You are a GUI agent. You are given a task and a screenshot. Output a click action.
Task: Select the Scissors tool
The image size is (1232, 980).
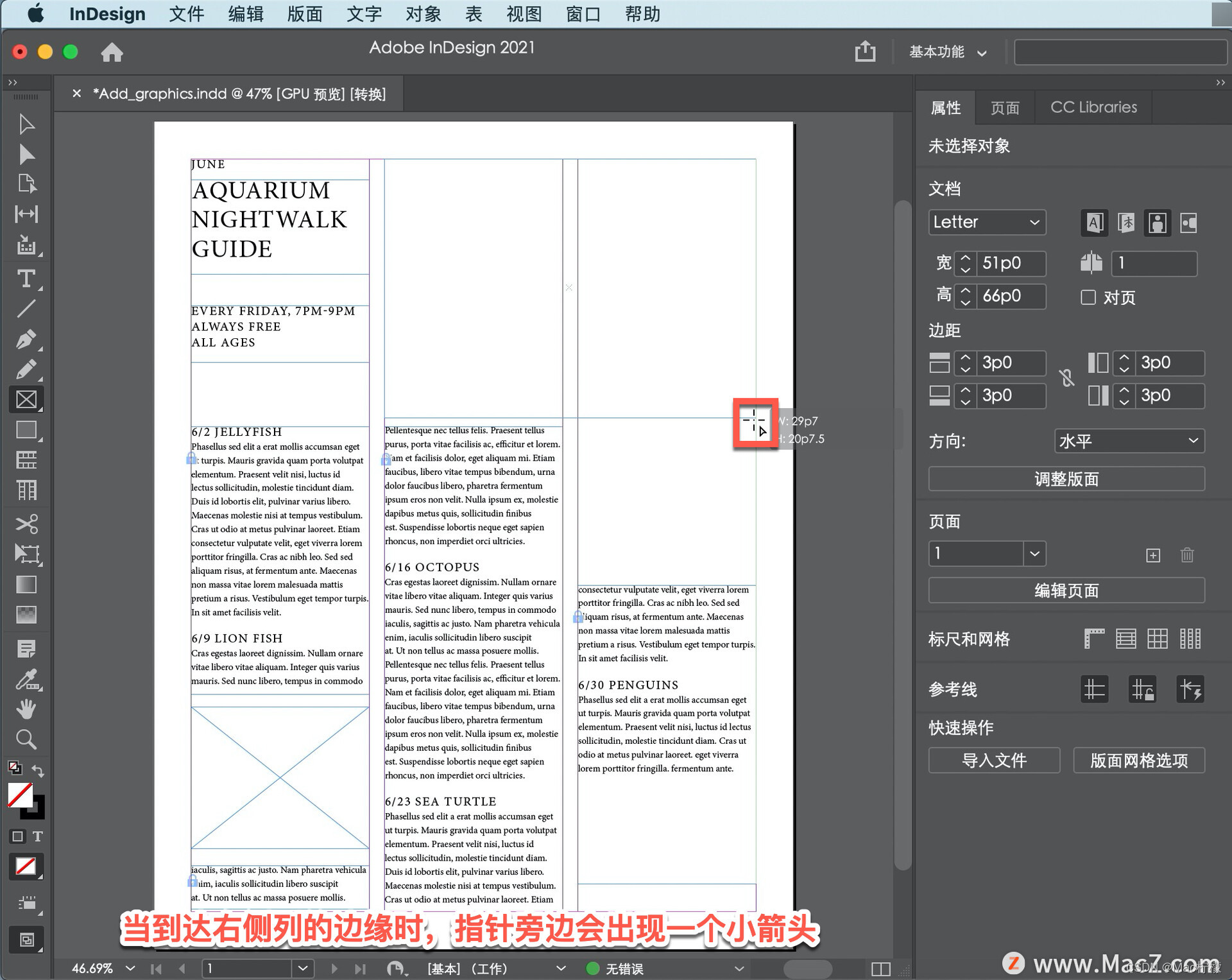26,524
